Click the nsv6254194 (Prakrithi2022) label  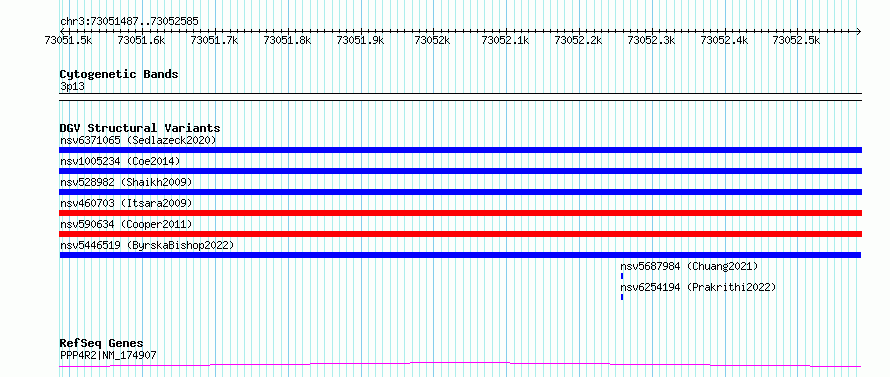pyautogui.click(x=698, y=287)
